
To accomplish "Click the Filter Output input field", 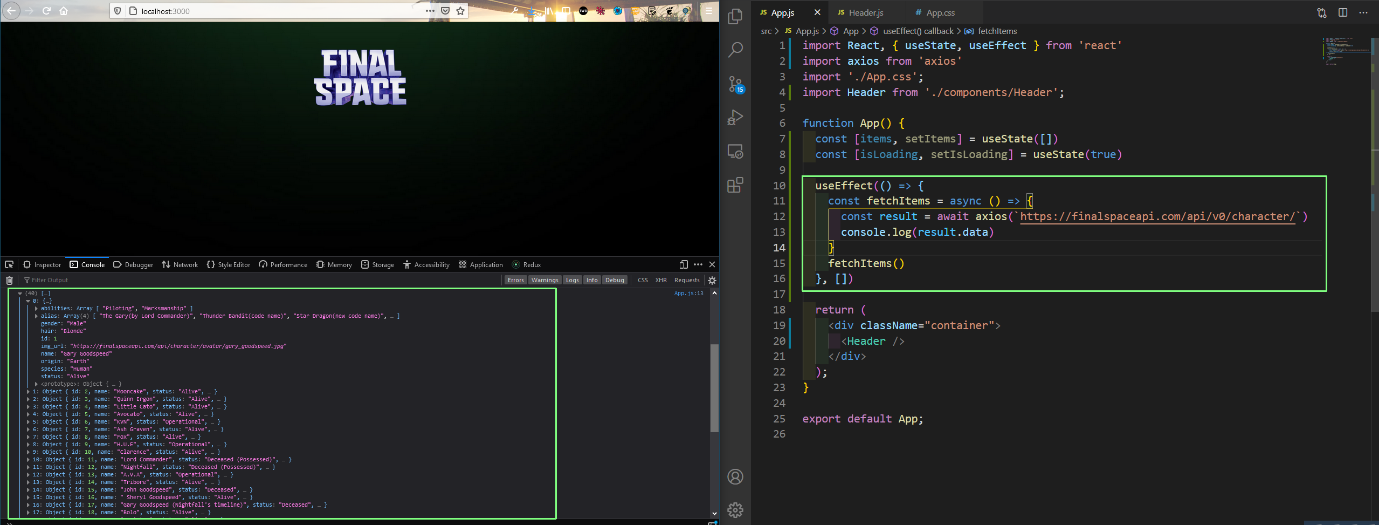I will click(60, 281).
